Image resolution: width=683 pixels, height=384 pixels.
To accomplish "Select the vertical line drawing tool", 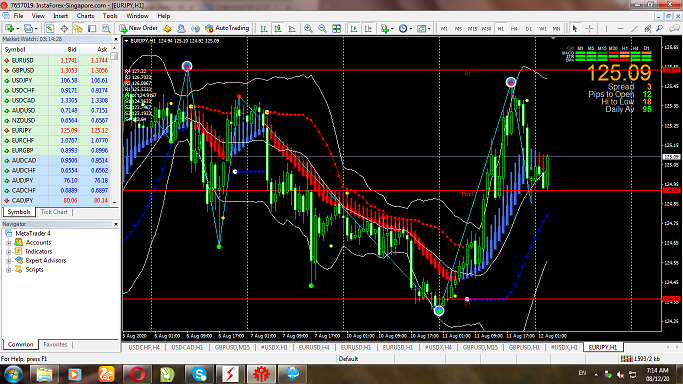I will [x=606, y=28].
